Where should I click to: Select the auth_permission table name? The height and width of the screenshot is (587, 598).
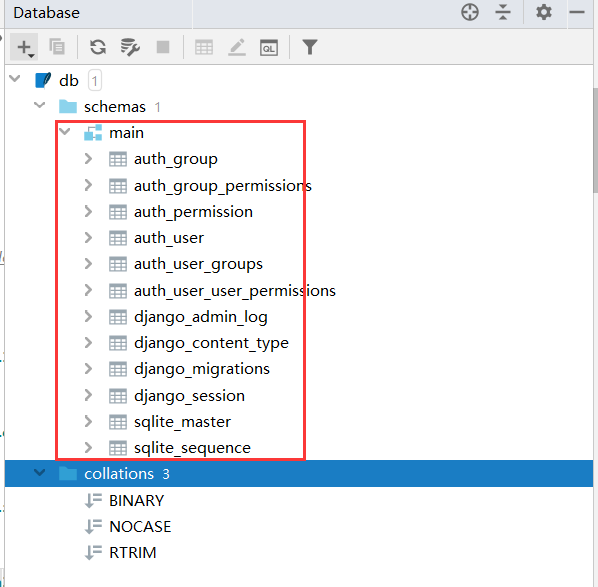pyautogui.click(x=193, y=212)
